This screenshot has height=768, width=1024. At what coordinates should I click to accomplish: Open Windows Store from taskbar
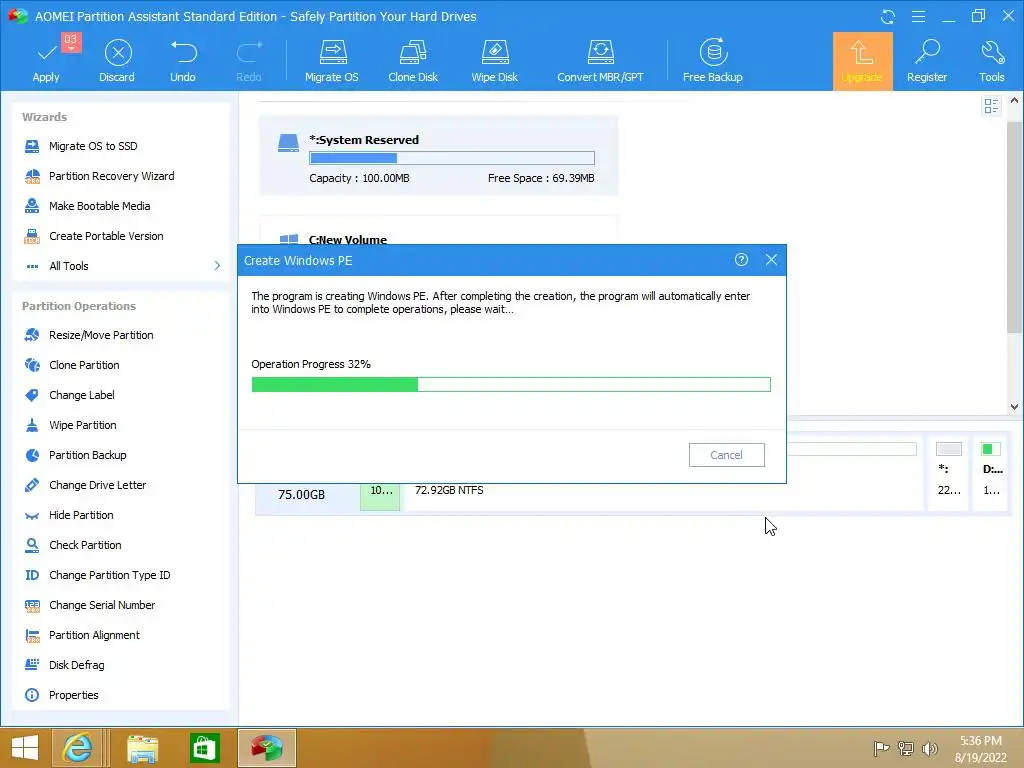pyautogui.click(x=204, y=748)
